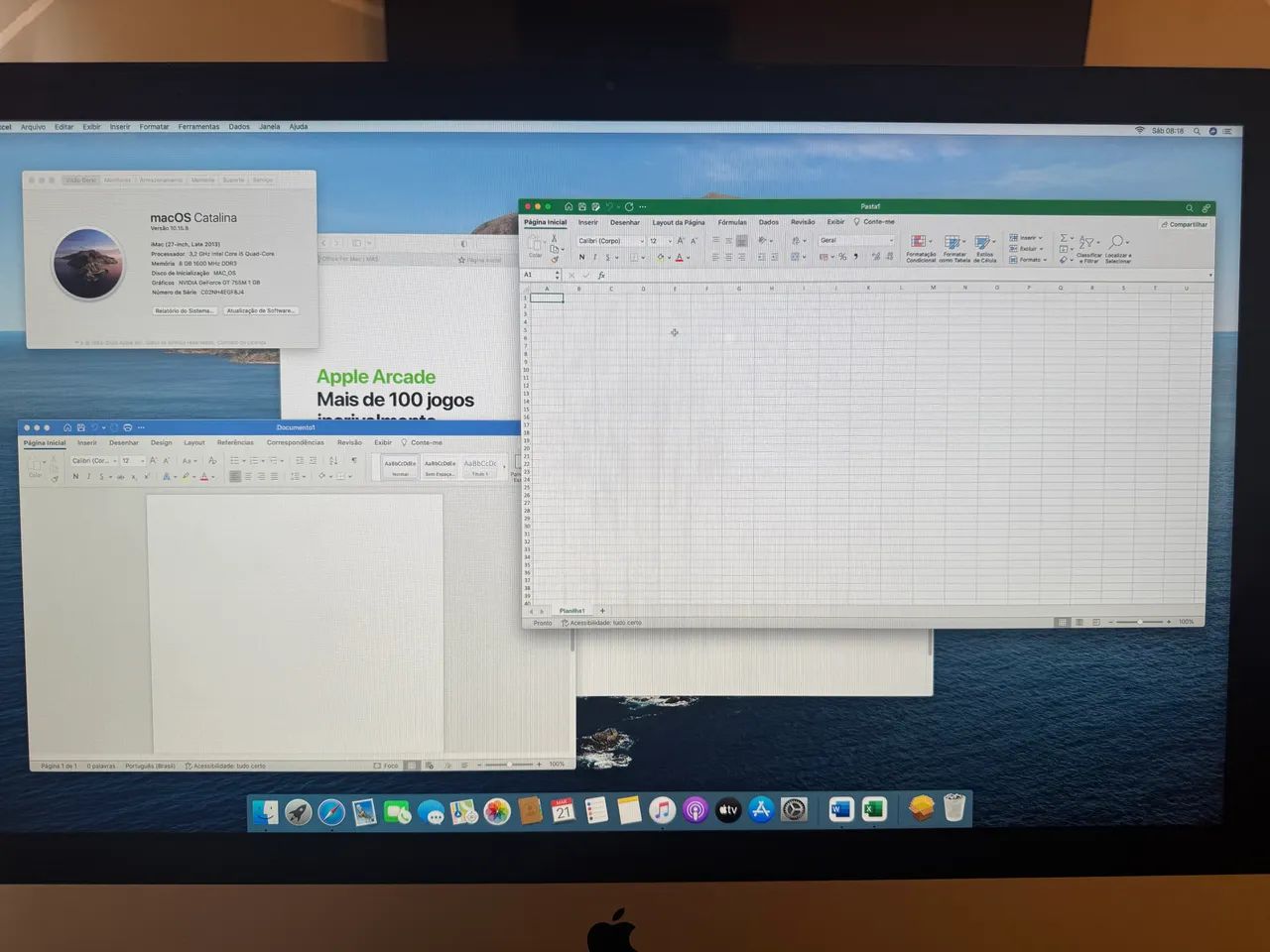Select Planilha1 sheet tab
This screenshot has width=1270, height=952.
[571, 610]
